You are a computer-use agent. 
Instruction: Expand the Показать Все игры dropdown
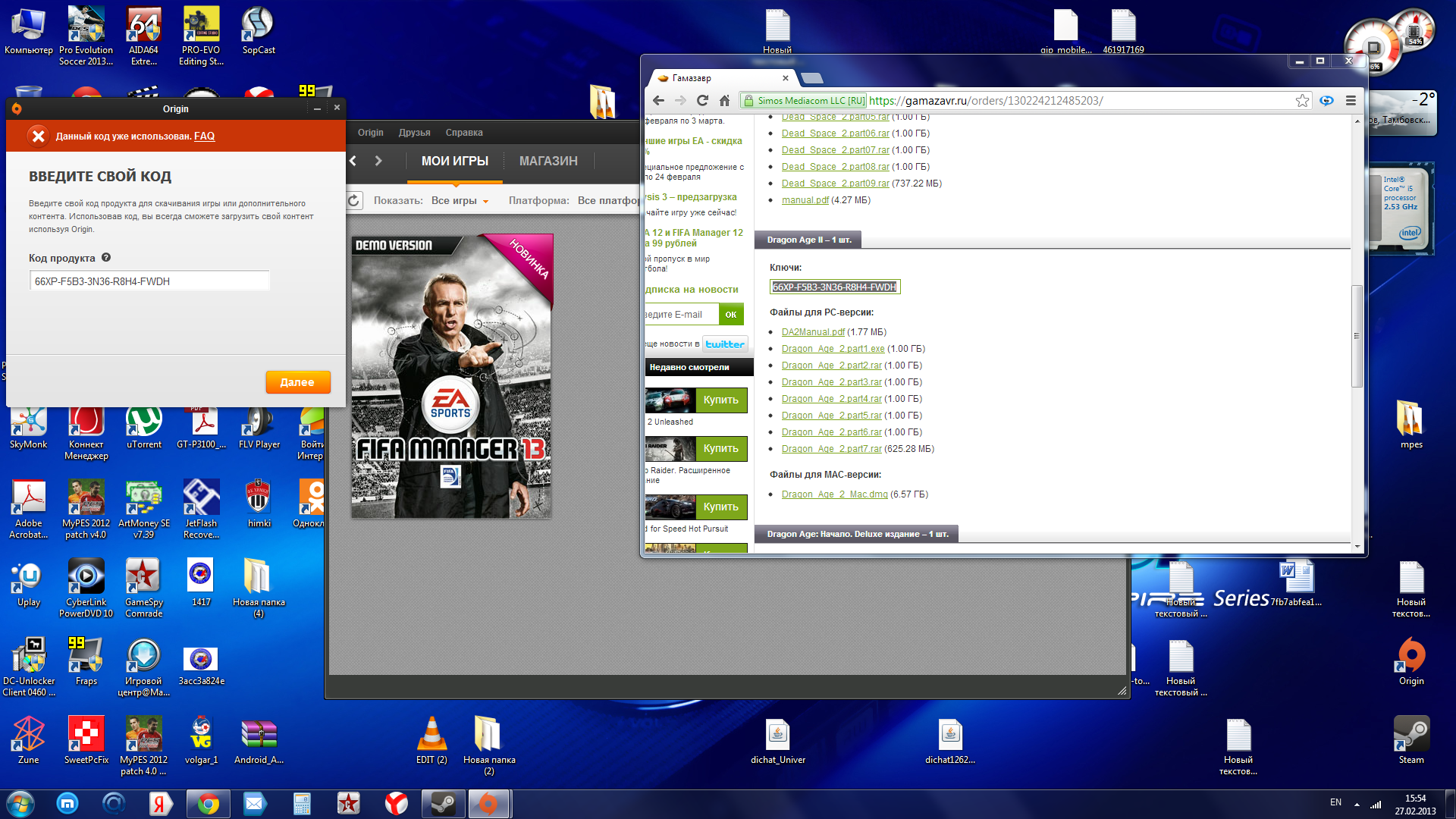460,200
